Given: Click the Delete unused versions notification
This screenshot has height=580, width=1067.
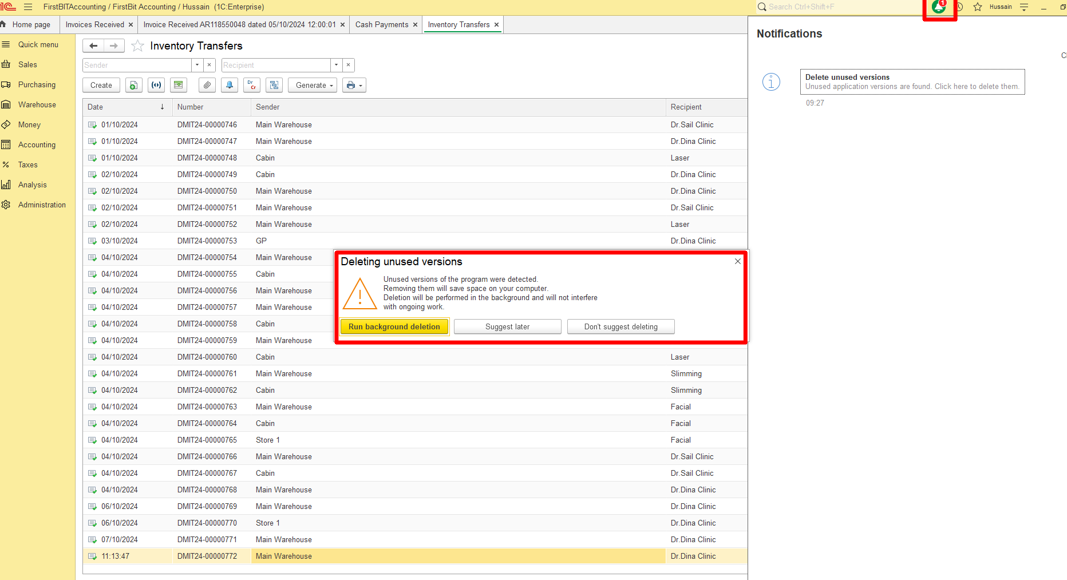Looking at the screenshot, I should pyautogui.click(x=912, y=82).
